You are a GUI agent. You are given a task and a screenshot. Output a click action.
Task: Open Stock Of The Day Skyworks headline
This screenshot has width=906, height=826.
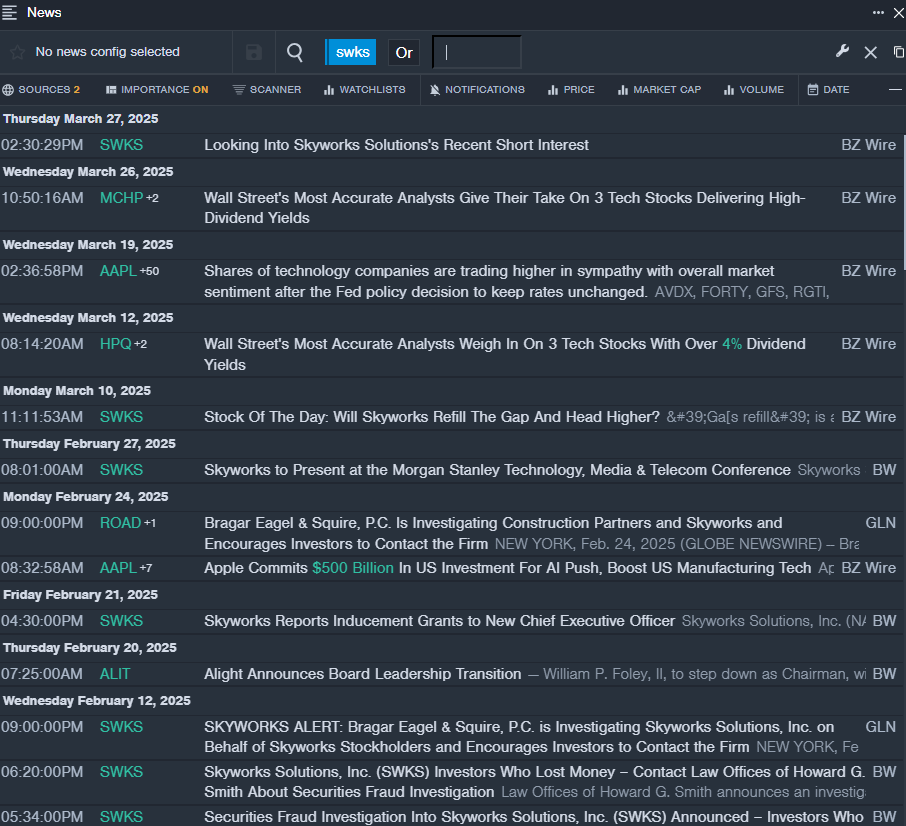pos(432,417)
